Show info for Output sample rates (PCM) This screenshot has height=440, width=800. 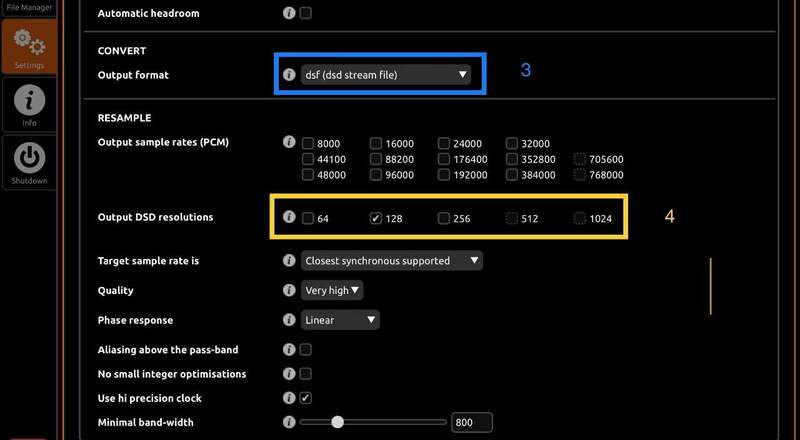click(289, 142)
